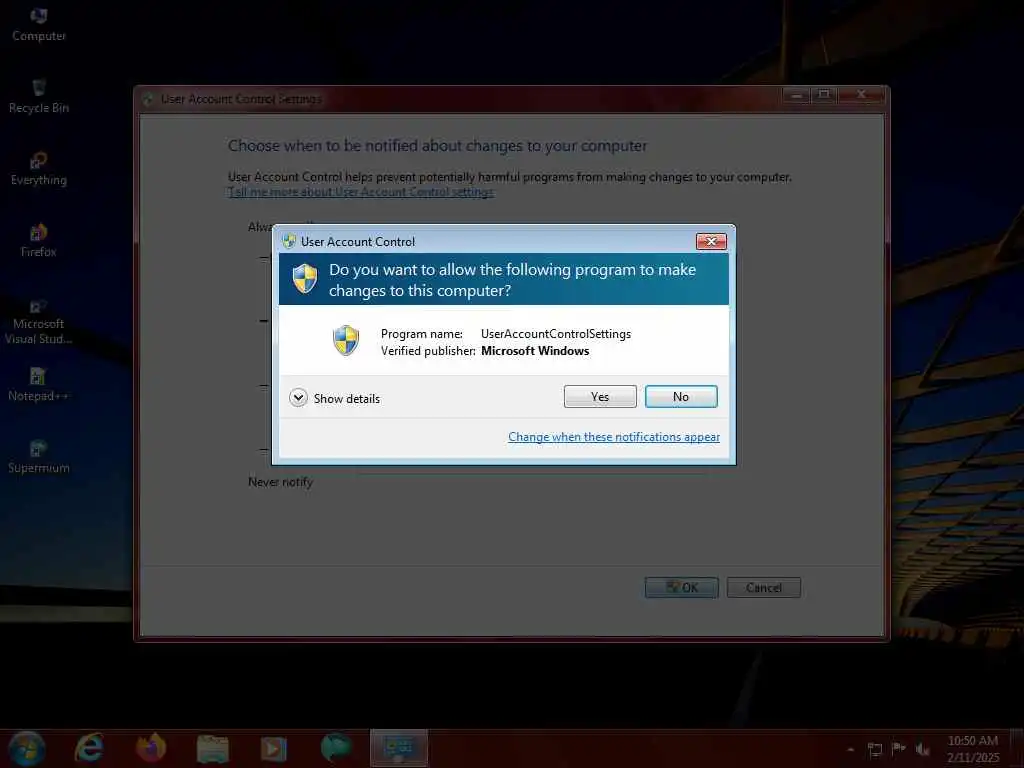Minimize the User Account Control Settings window
This screenshot has height=768, width=1024.
[x=796, y=95]
